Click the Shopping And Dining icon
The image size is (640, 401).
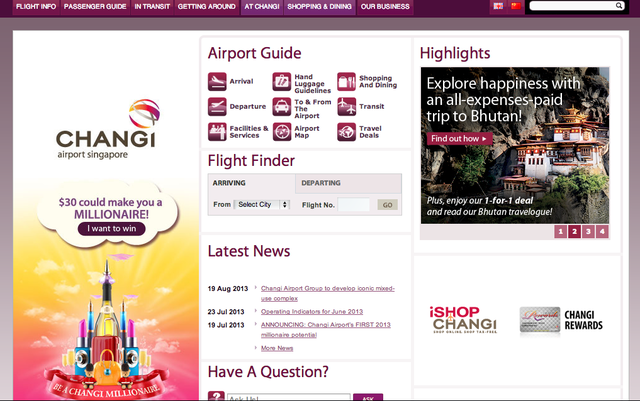coord(347,82)
